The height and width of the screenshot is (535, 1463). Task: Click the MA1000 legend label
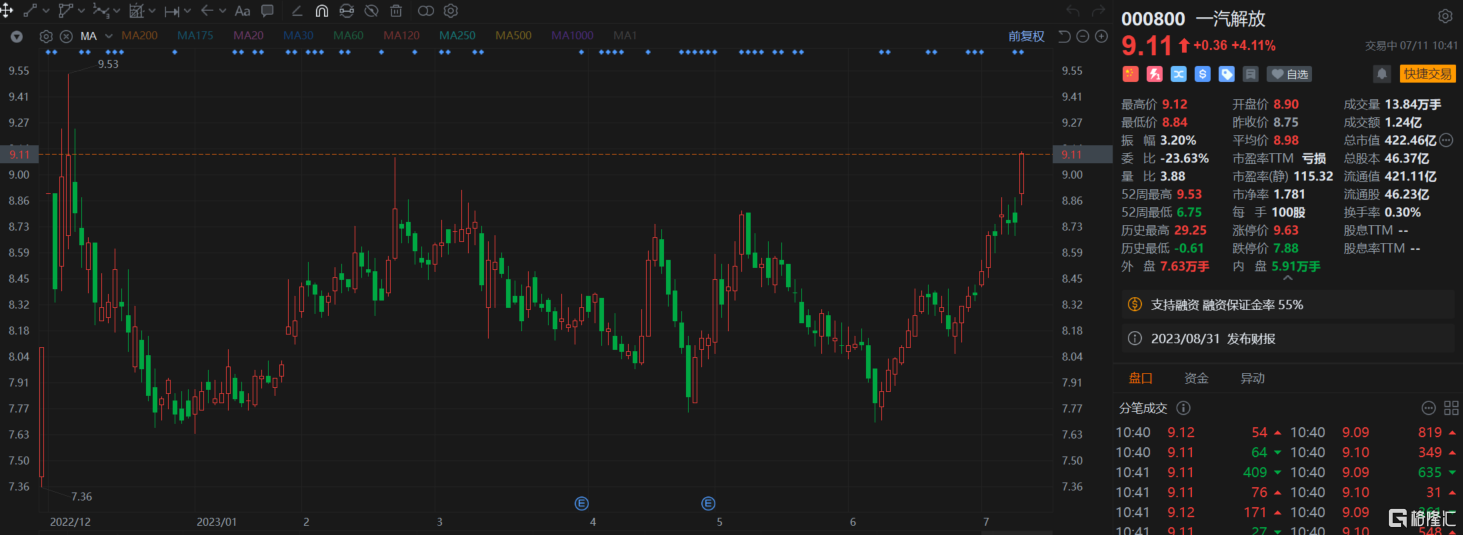coord(572,36)
